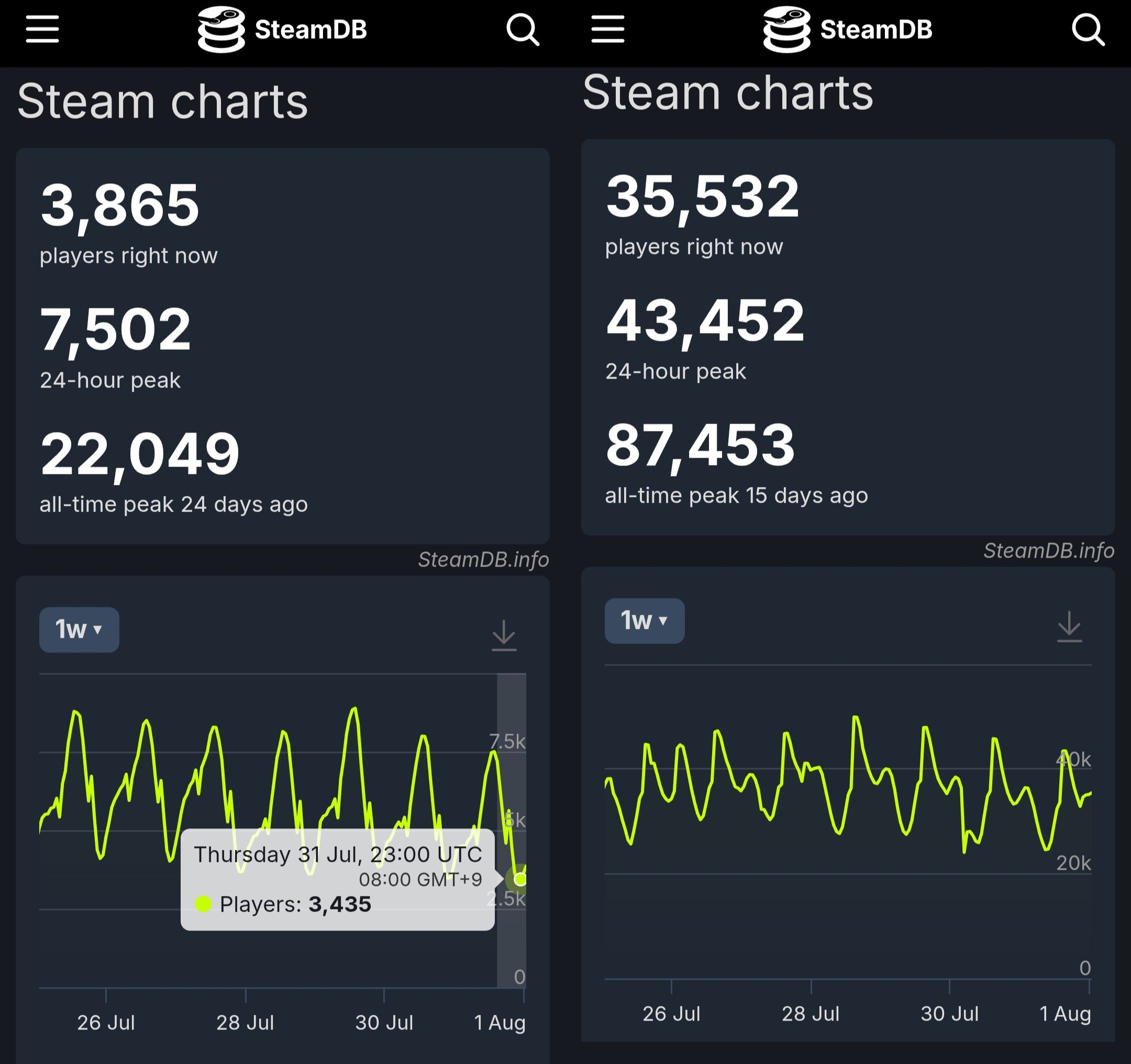Expand 1w range dropdown in right chart
1131x1064 pixels.
click(645, 621)
